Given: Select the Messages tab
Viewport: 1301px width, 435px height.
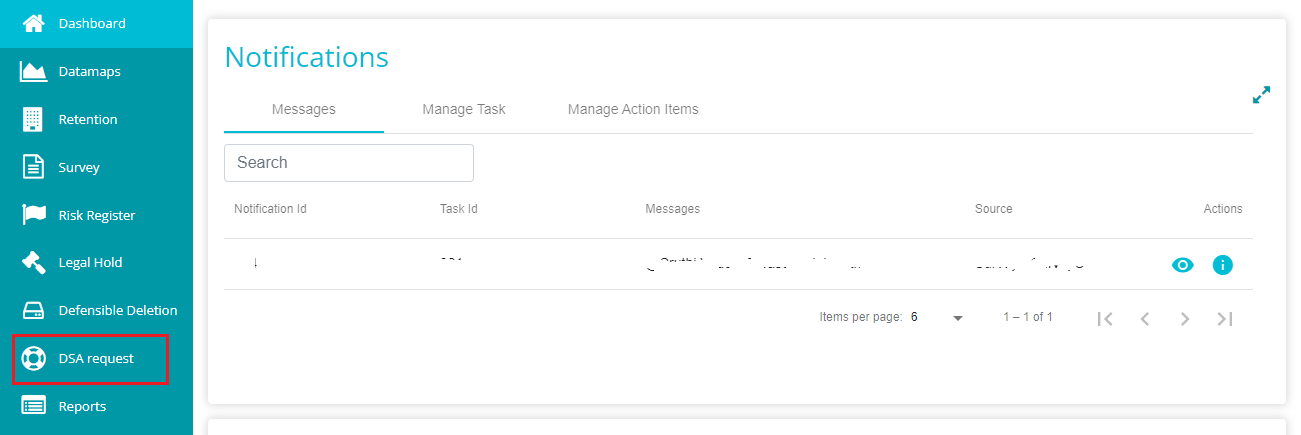Looking at the screenshot, I should click(304, 109).
